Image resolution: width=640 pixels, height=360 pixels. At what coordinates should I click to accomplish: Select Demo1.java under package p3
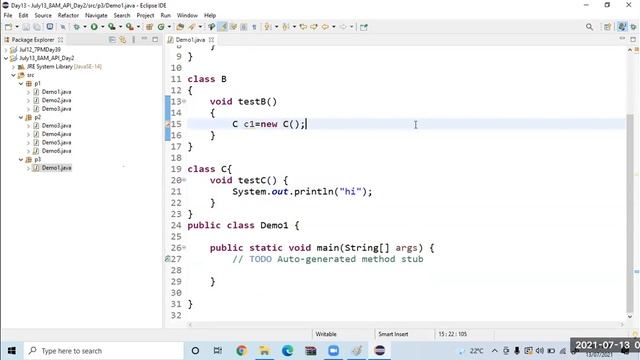point(56,168)
